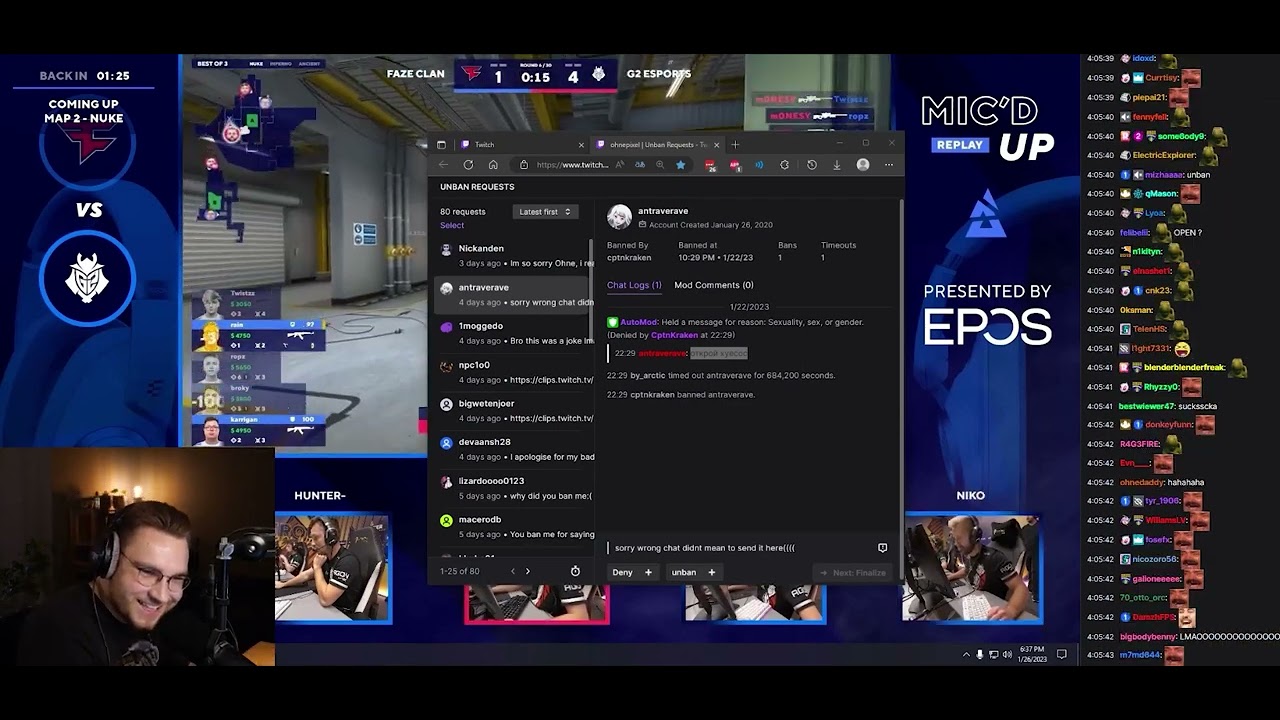Open network settings from the system tray
Viewport: 1280px width, 720px height.
(993, 654)
